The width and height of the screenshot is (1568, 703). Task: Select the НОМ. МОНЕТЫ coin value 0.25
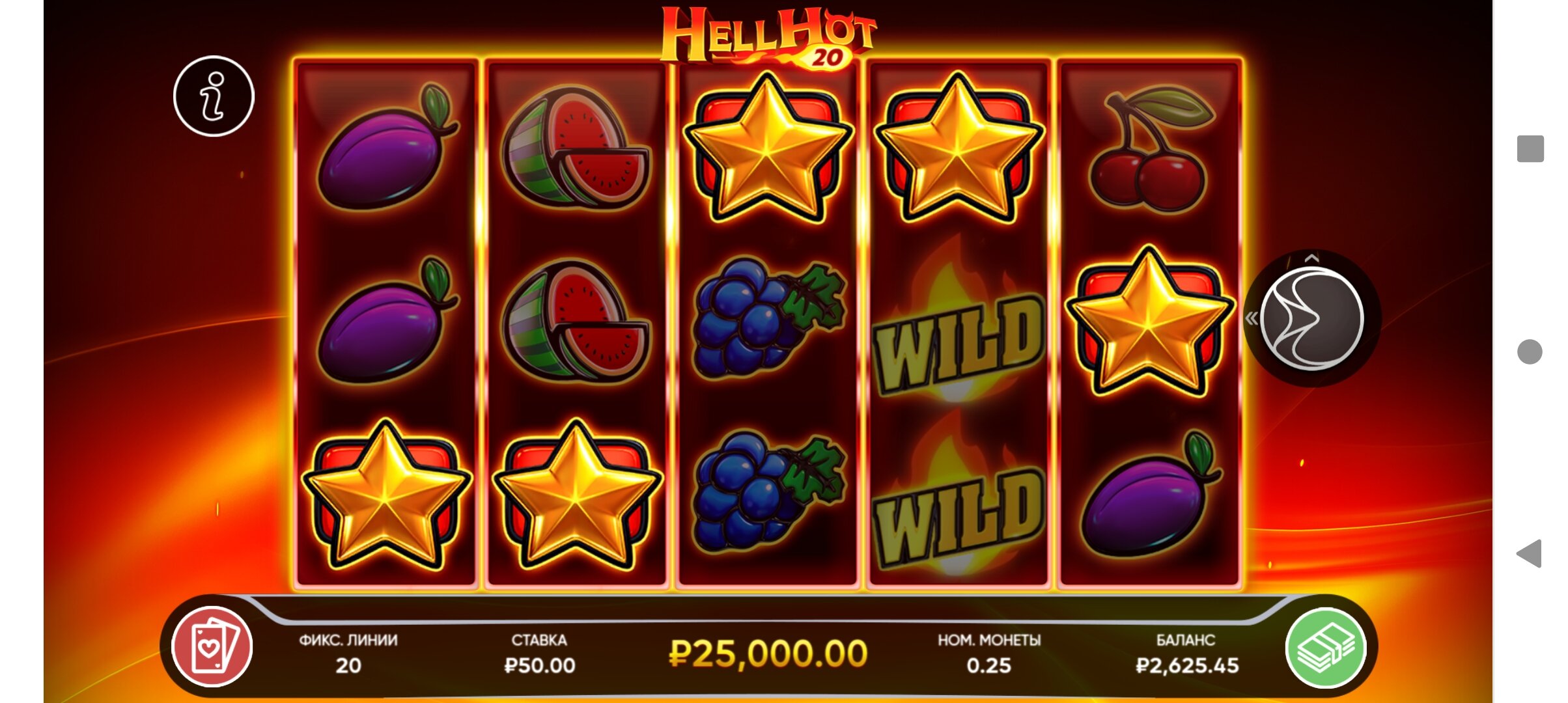[x=988, y=665]
